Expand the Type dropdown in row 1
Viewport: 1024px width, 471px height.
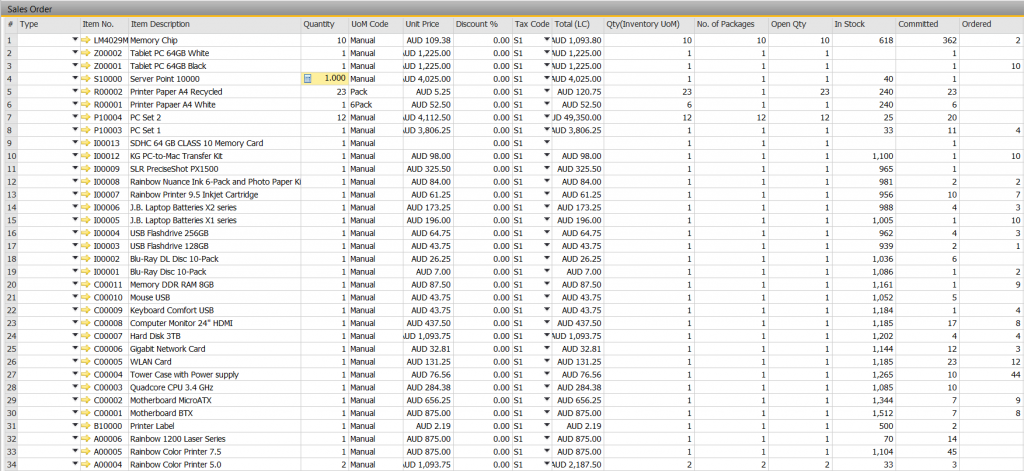tap(74, 40)
